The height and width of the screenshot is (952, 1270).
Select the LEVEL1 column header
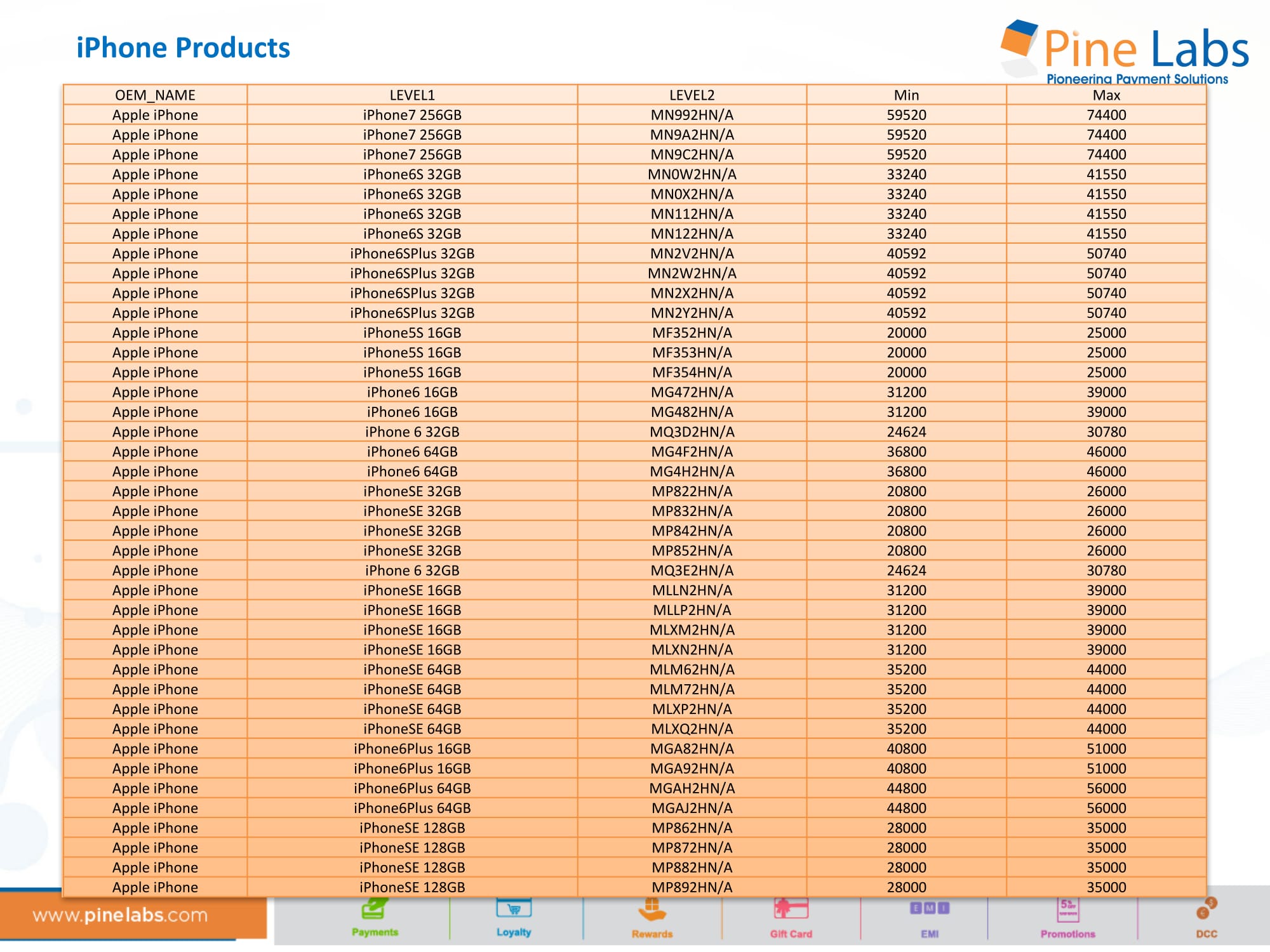[x=412, y=95]
